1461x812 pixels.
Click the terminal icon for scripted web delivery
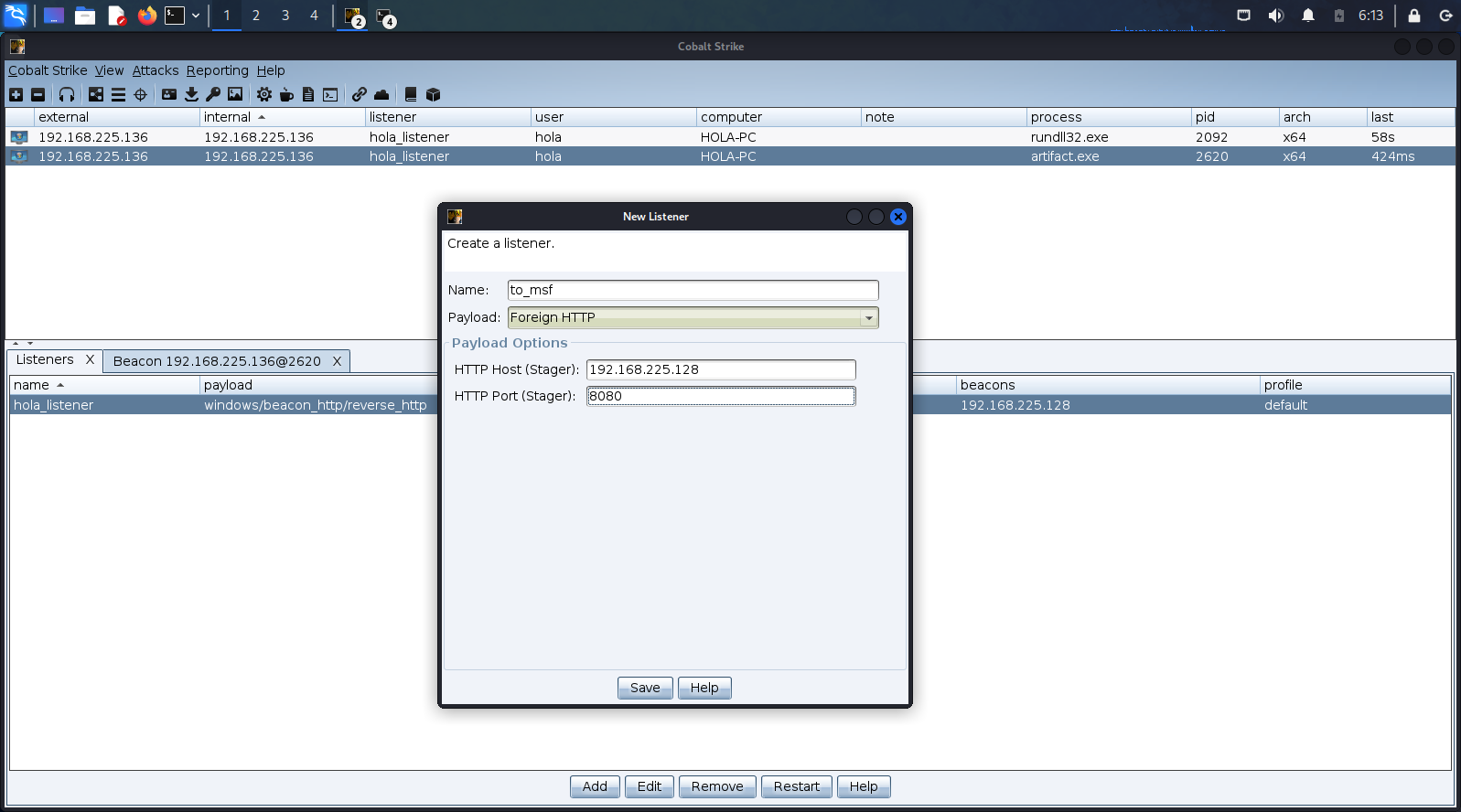pyautogui.click(x=330, y=94)
